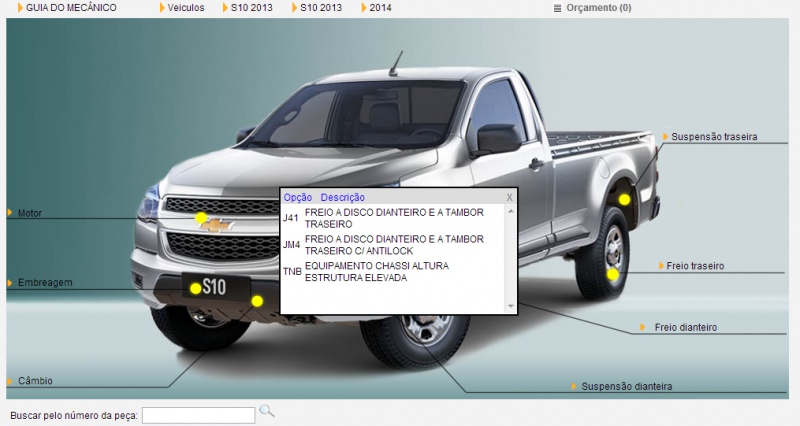
Task: Click the orange arrow before GUIA DO MECÂNICO
Action: 20,8
